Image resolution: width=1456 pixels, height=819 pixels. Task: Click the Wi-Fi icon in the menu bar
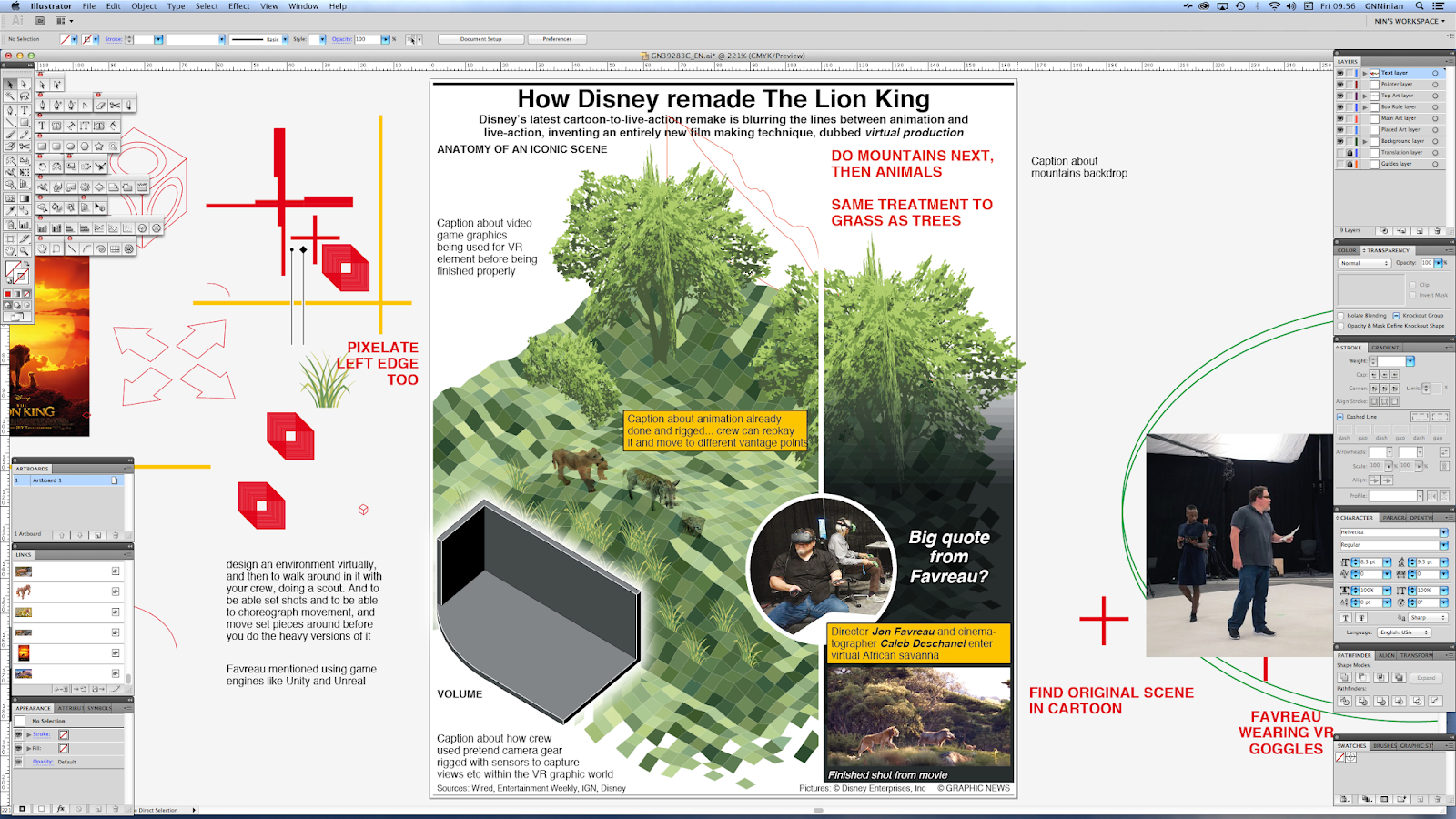[1274, 6]
